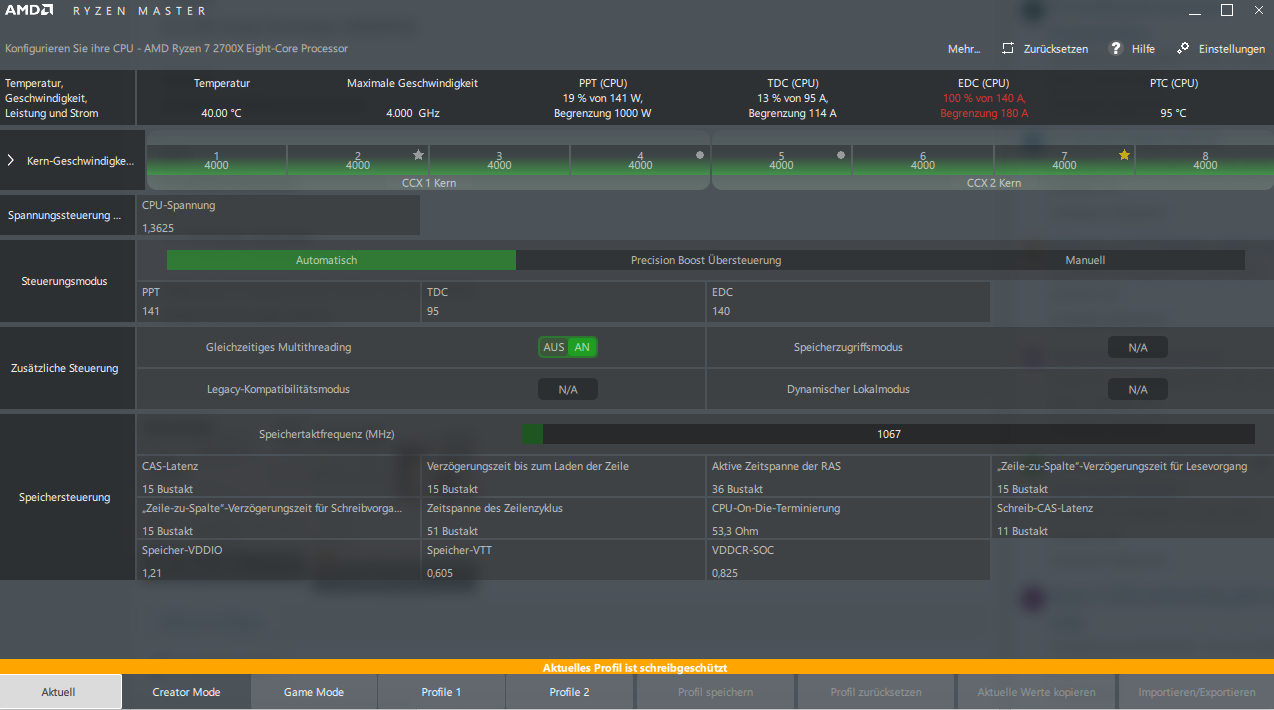
Task: Click N/A toggle for Legacy-Kompatibilitätsmodus
Action: point(568,389)
